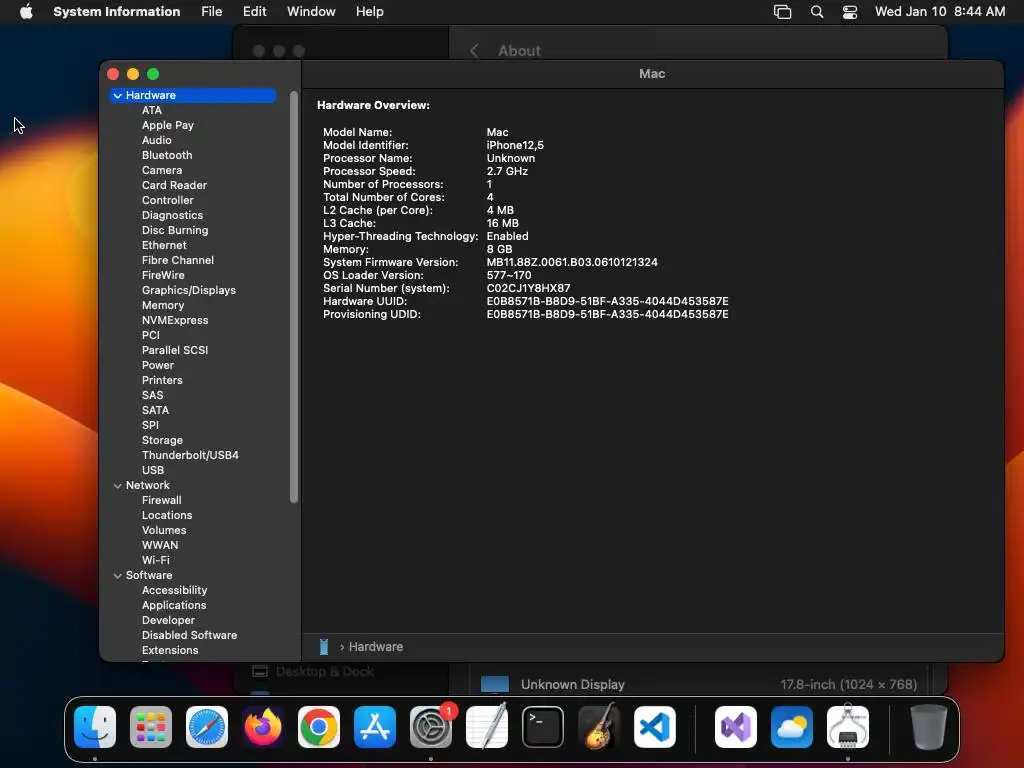Screen dimensions: 1024x768
Task: Click the date and time in menu bar
Action: point(940,12)
